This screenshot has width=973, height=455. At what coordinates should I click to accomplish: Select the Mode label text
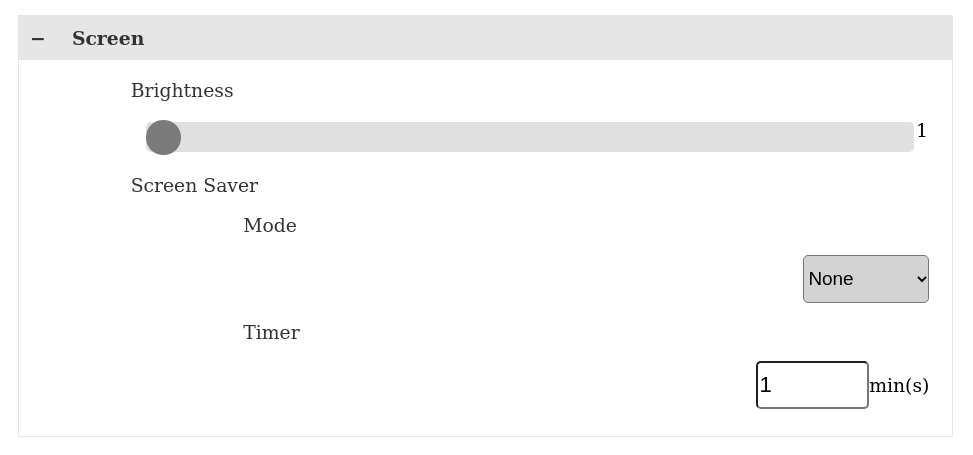coord(270,226)
